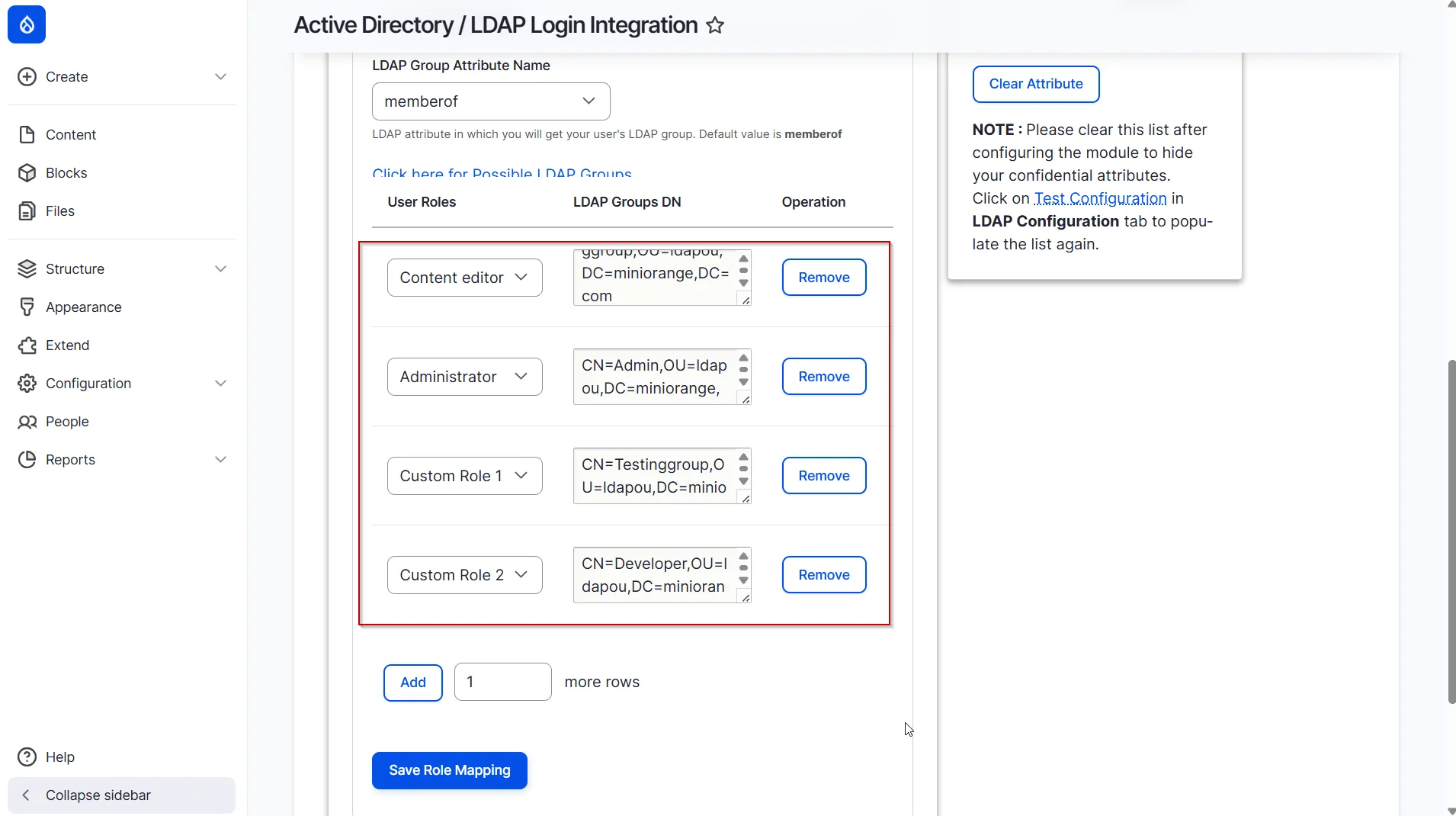Click the Blocks cube icon
Screen dimensions: 1456x816
point(27,173)
